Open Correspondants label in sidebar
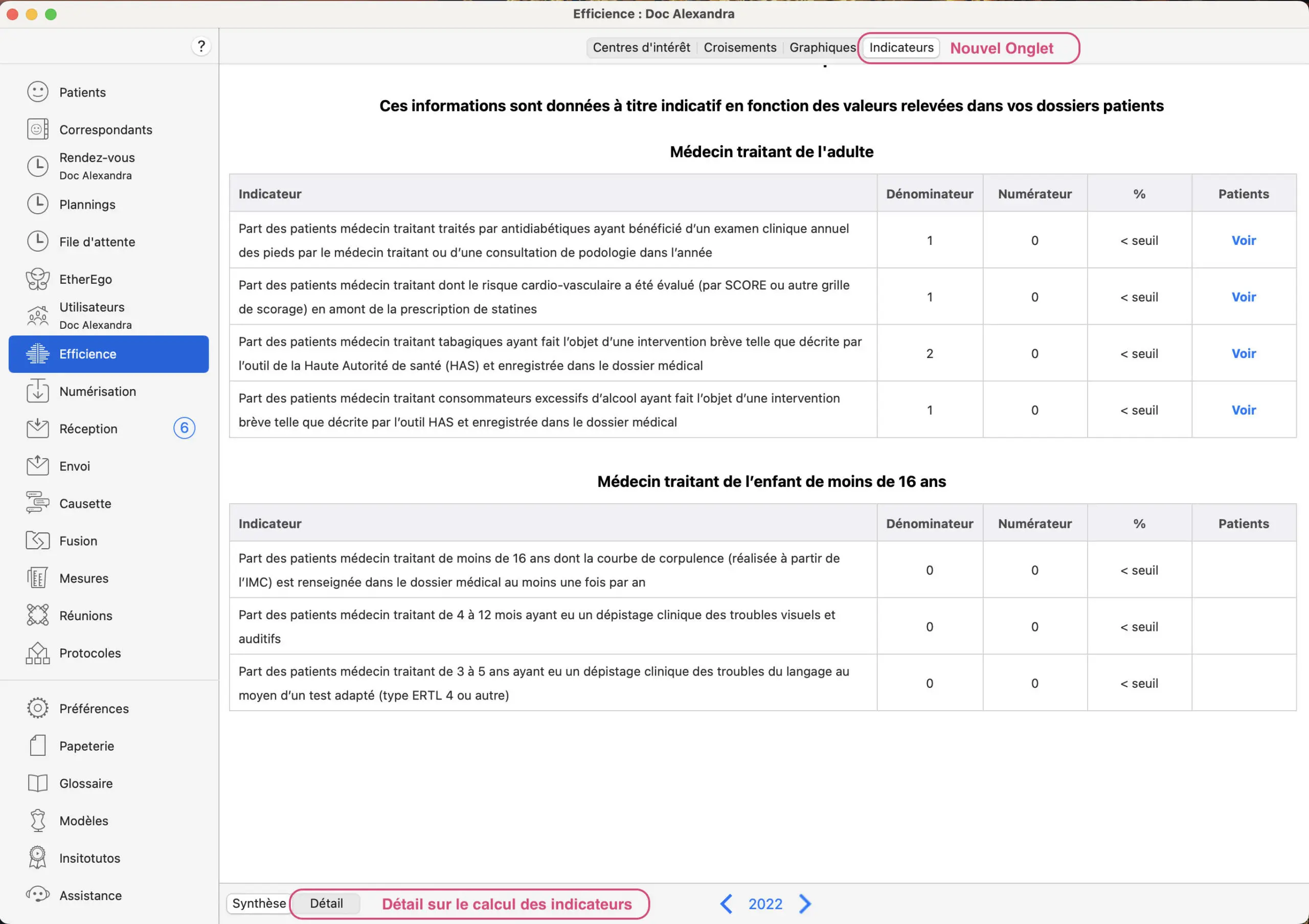The image size is (1309, 924). (x=105, y=130)
